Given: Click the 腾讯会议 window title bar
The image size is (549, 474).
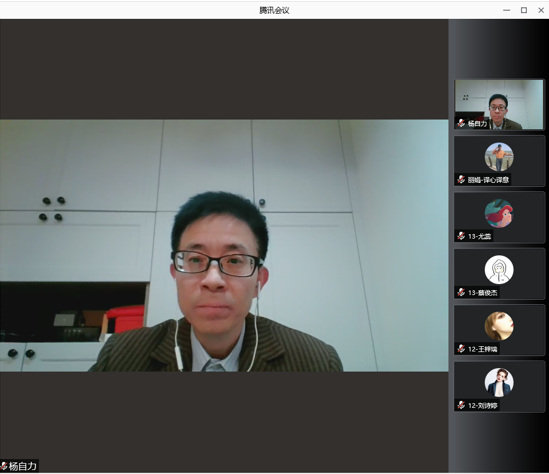Looking at the screenshot, I should (274, 11).
